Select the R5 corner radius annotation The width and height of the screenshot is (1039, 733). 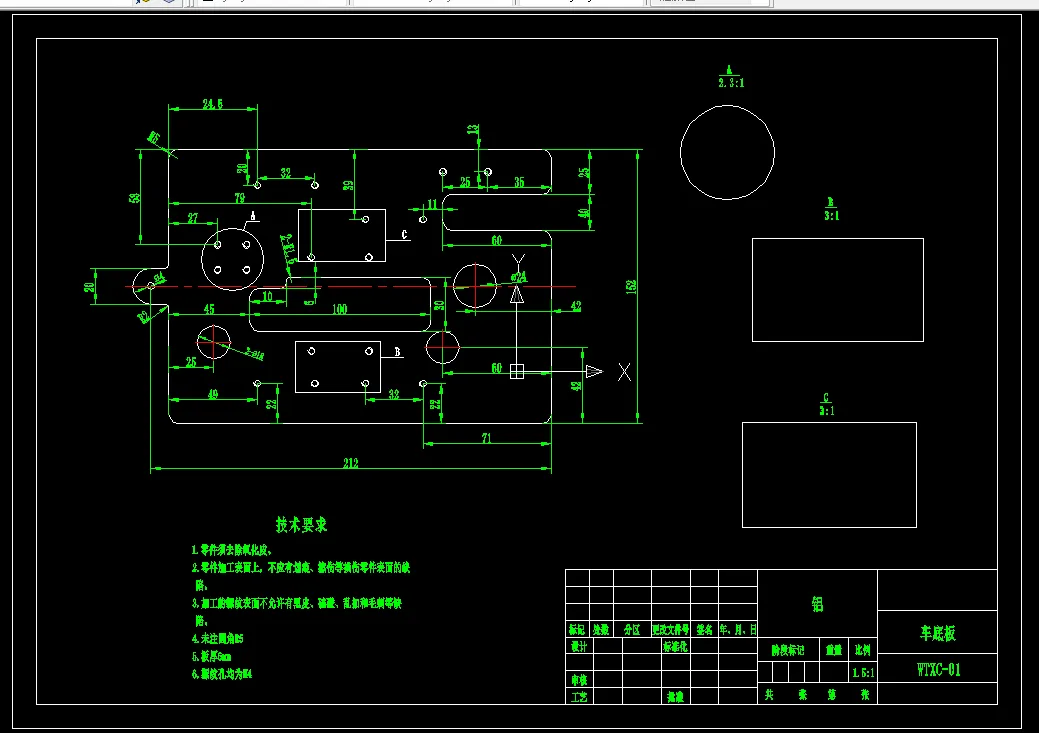point(154,138)
